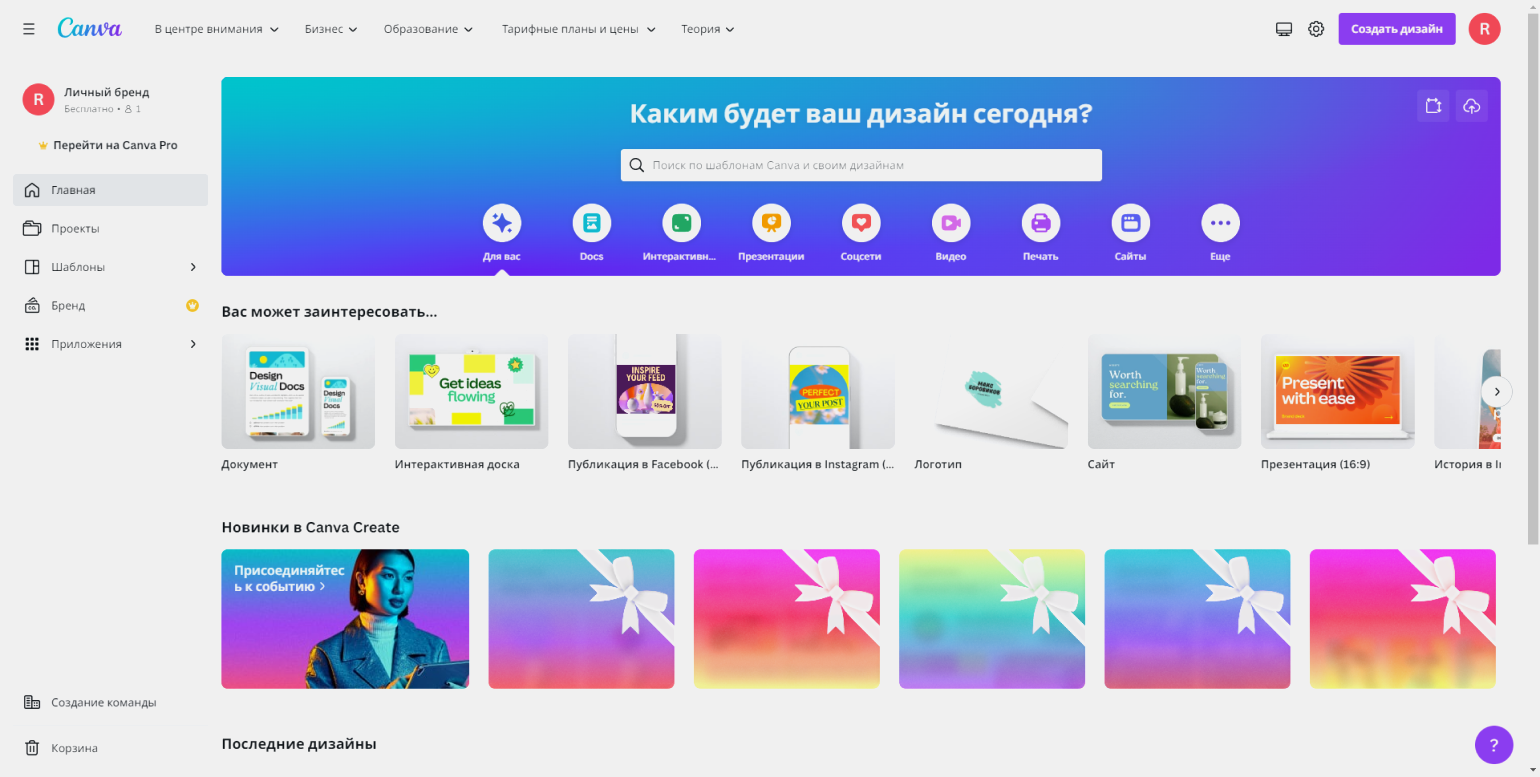Open the Сайт template thumbnail
Screen dimensions: 1540x777
coord(1165,391)
